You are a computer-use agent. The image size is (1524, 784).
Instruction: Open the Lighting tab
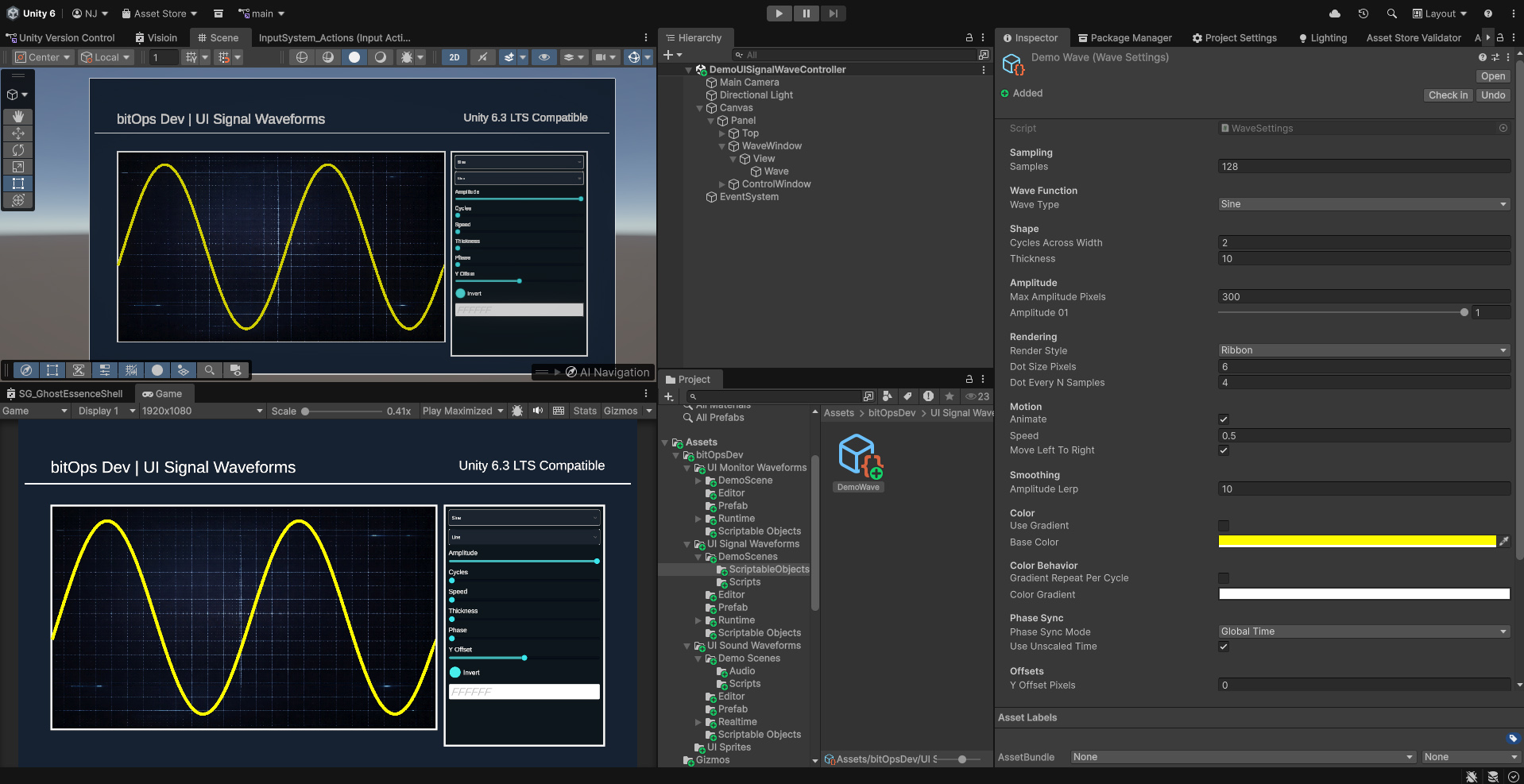click(1323, 37)
